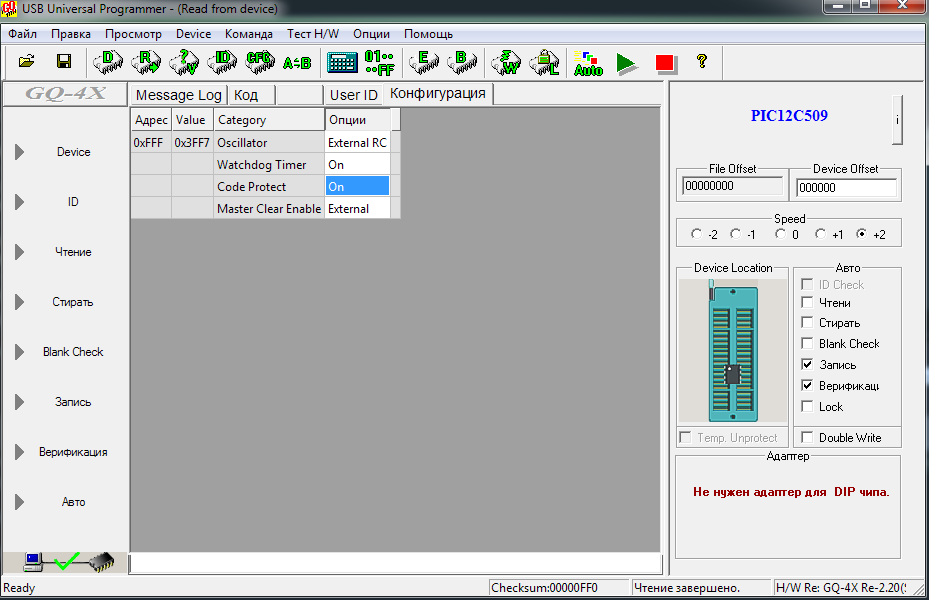Viewport: 929px width, 600px height.
Task: Open chip configuration via the CFG icon
Action: tap(260, 62)
